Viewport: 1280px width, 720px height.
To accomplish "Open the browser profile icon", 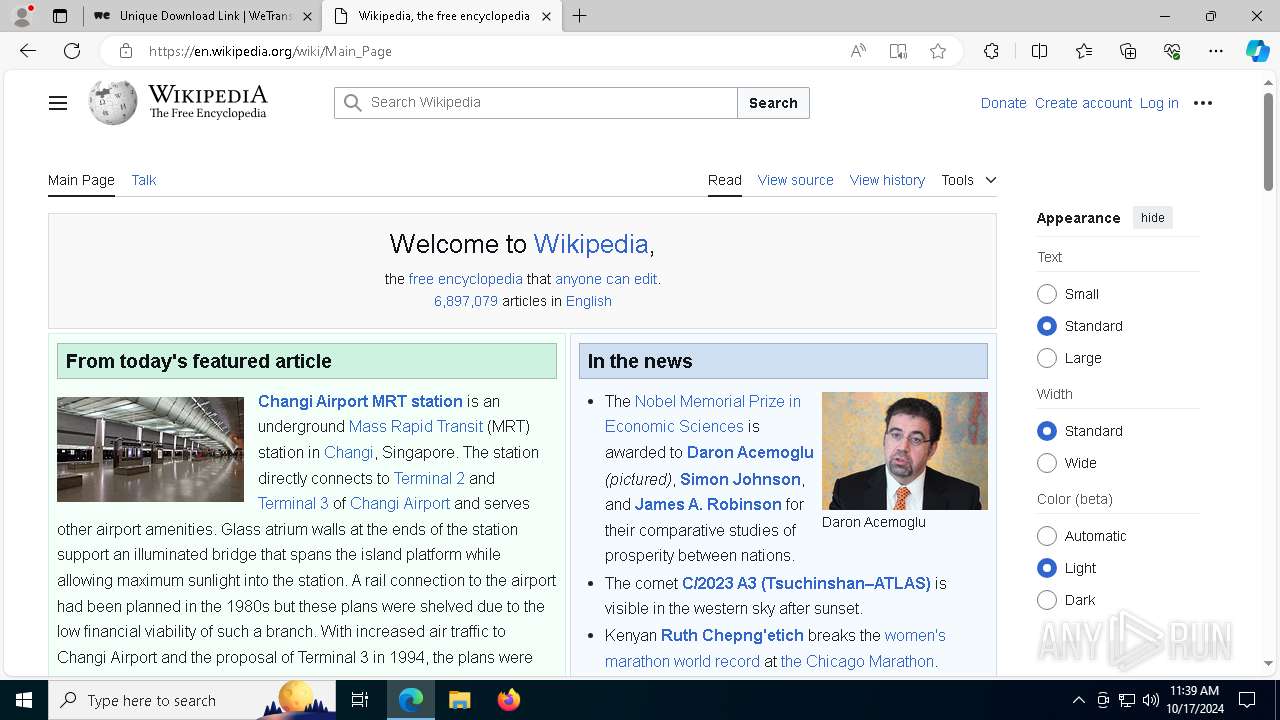I will click(x=22, y=16).
